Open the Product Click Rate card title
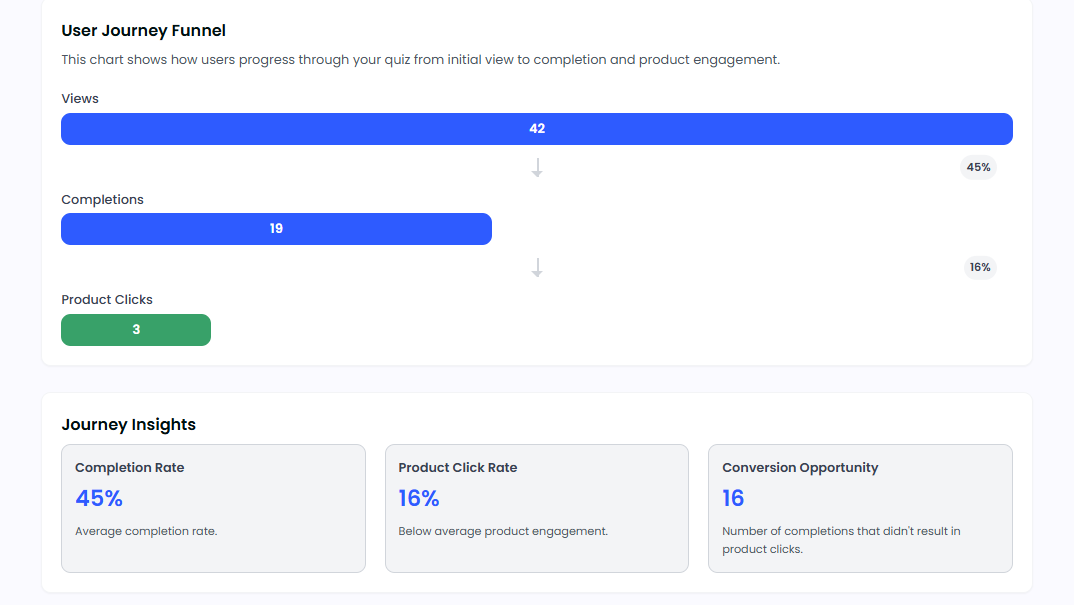This screenshot has width=1074, height=605. pyautogui.click(x=457, y=468)
